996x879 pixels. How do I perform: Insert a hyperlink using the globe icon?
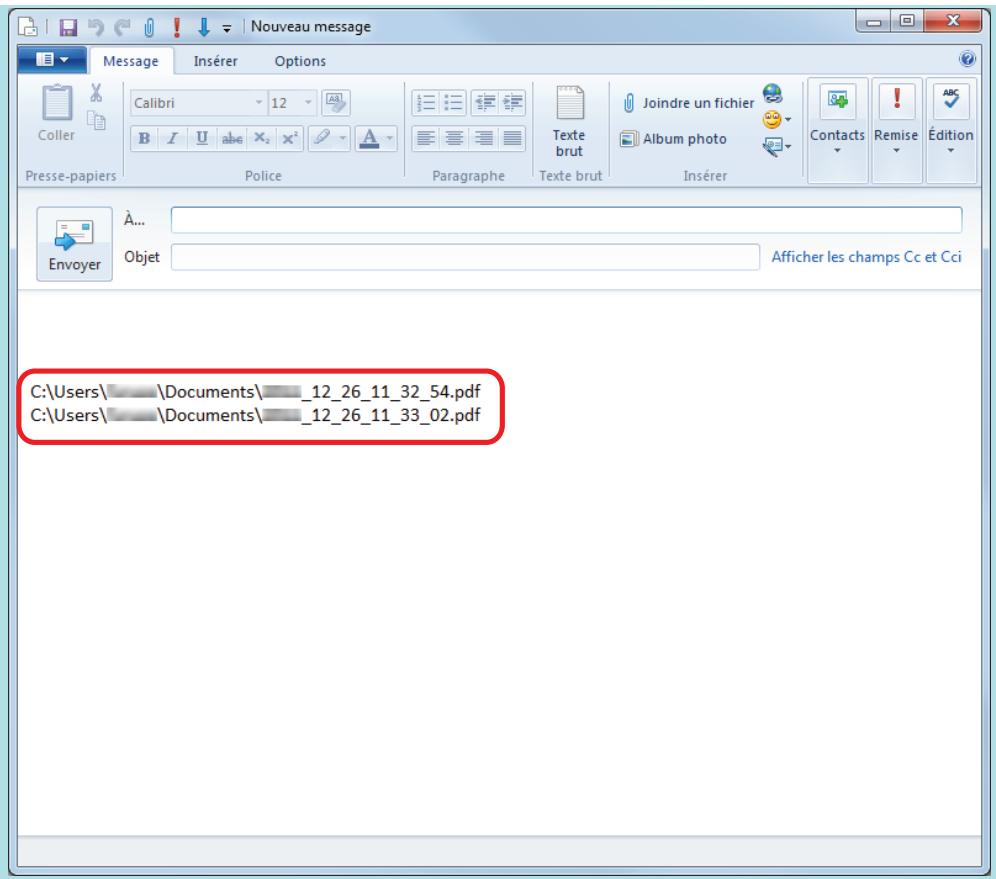772,94
